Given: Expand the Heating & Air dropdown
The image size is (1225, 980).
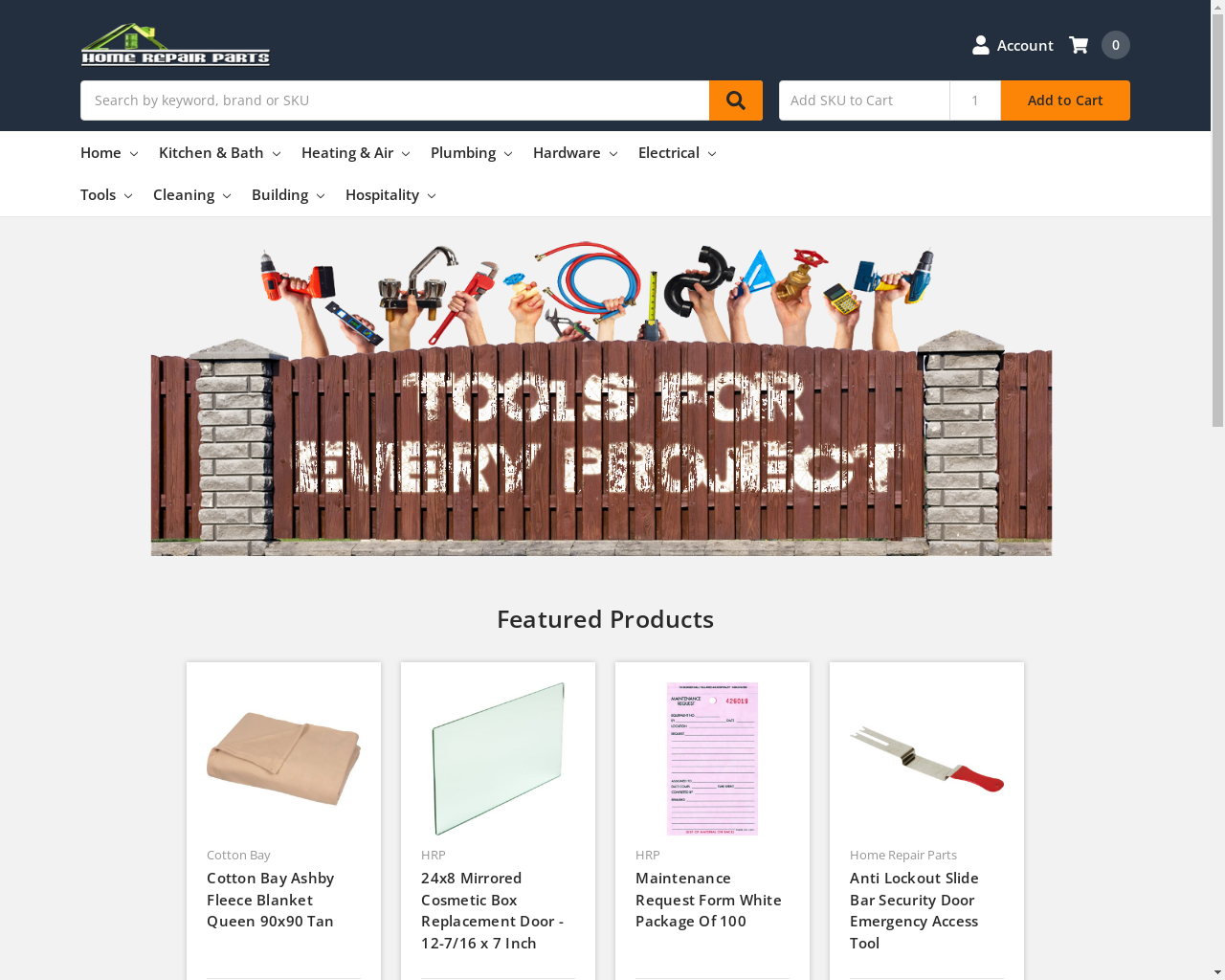Looking at the screenshot, I should [355, 153].
